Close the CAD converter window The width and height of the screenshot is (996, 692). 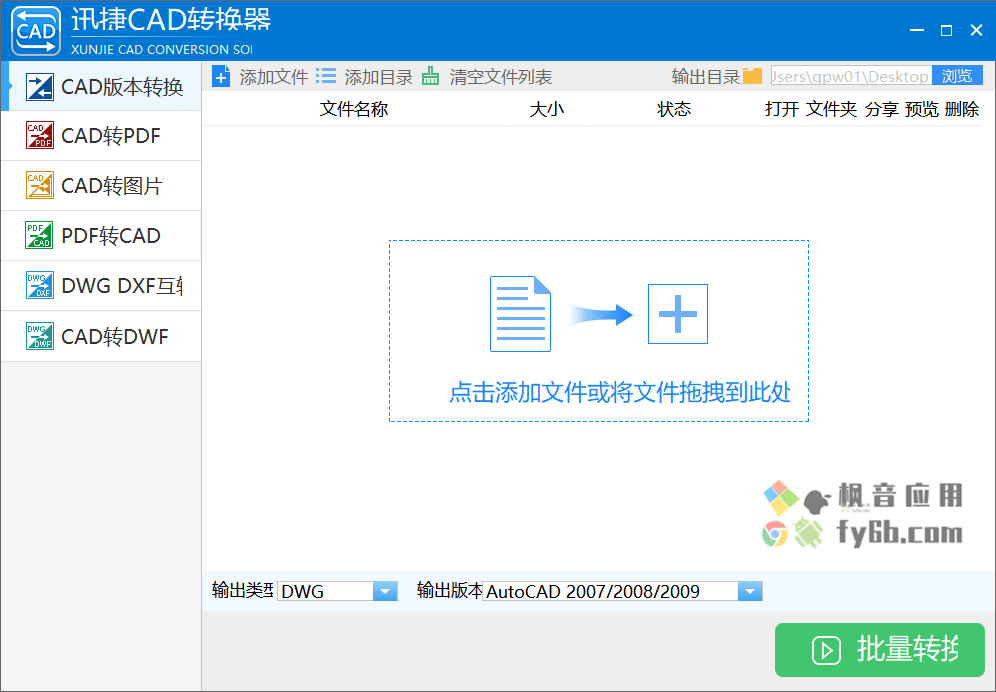click(x=976, y=30)
